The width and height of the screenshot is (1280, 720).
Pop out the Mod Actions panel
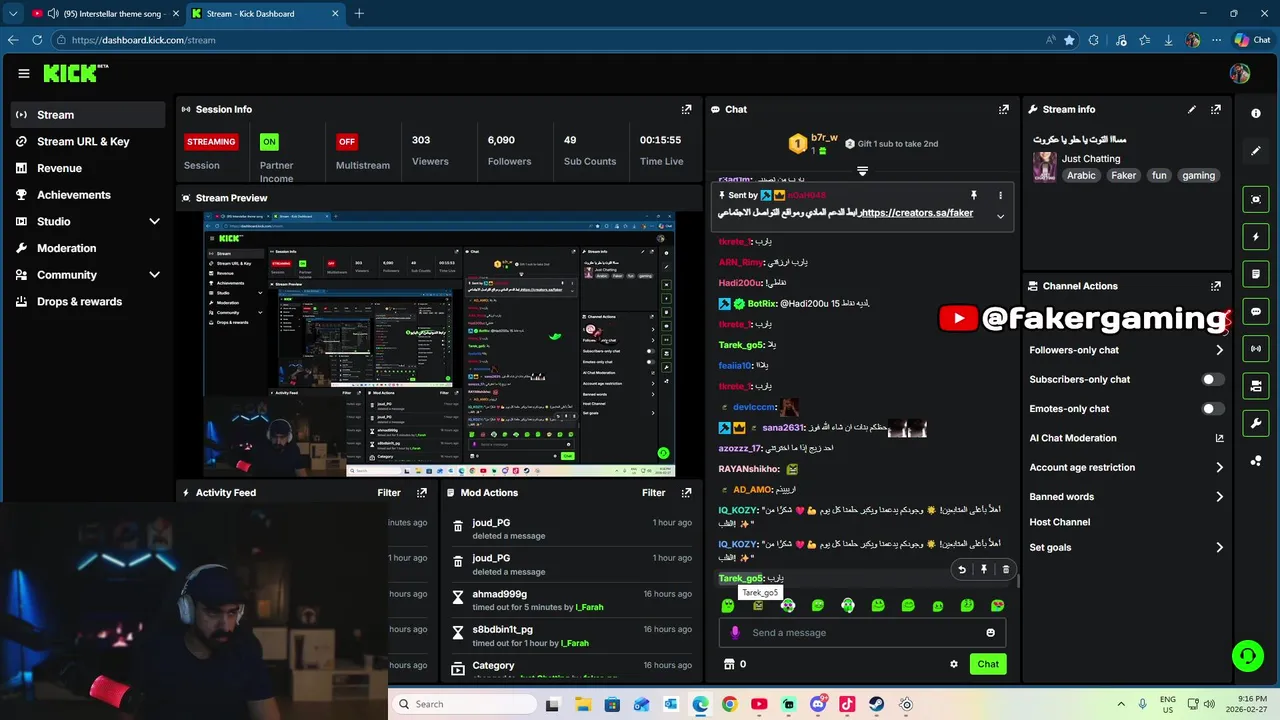(686, 493)
